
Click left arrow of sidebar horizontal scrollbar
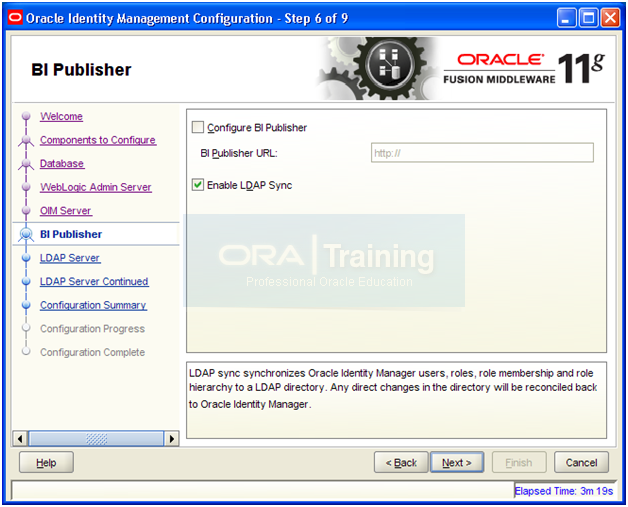click(20, 439)
